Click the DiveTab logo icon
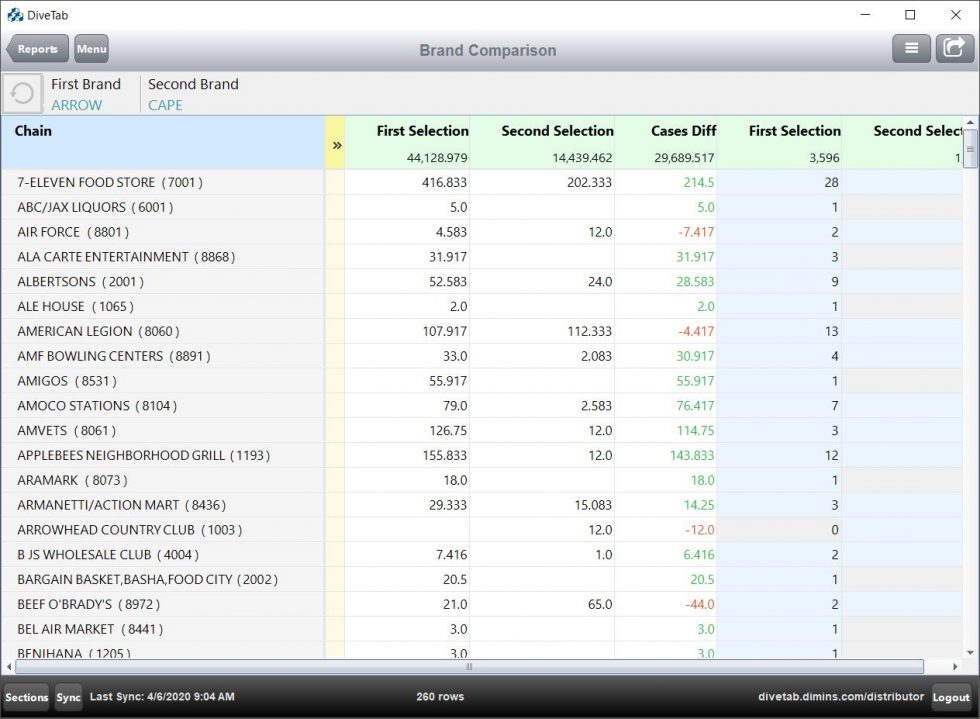The image size is (980, 719). (x=14, y=15)
